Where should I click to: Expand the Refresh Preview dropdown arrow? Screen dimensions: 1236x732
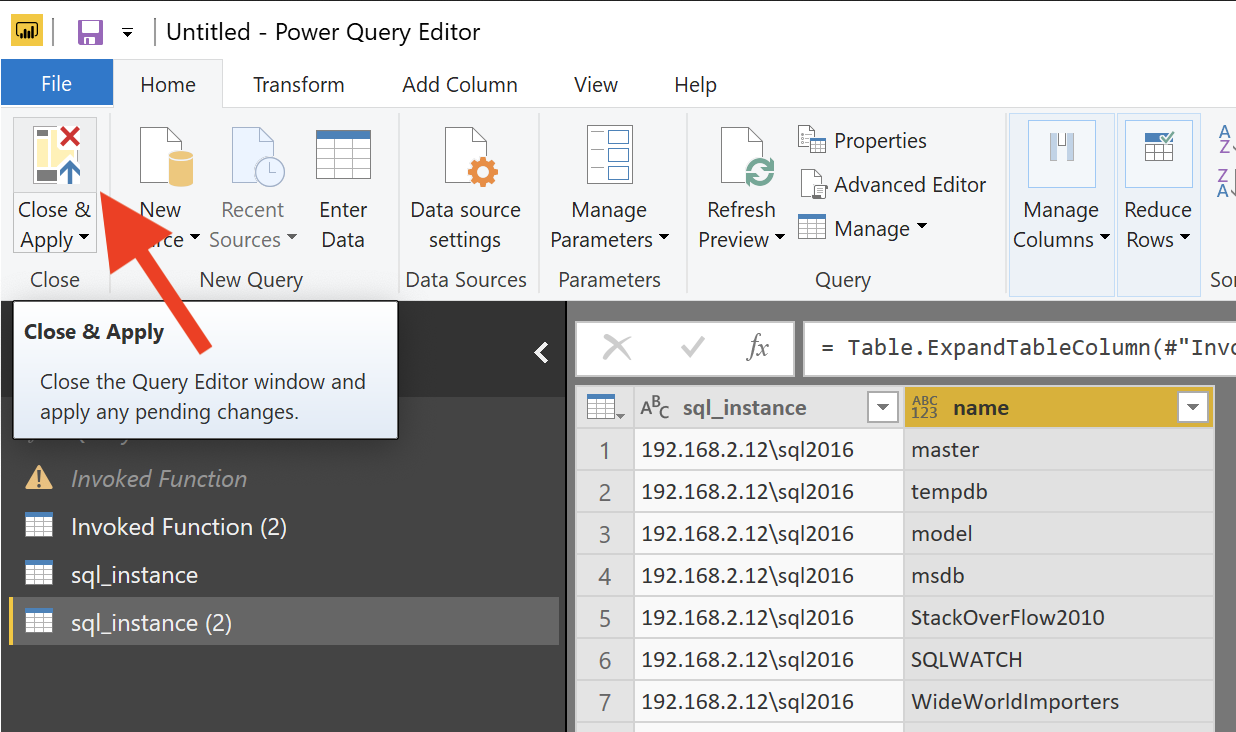coord(779,239)
